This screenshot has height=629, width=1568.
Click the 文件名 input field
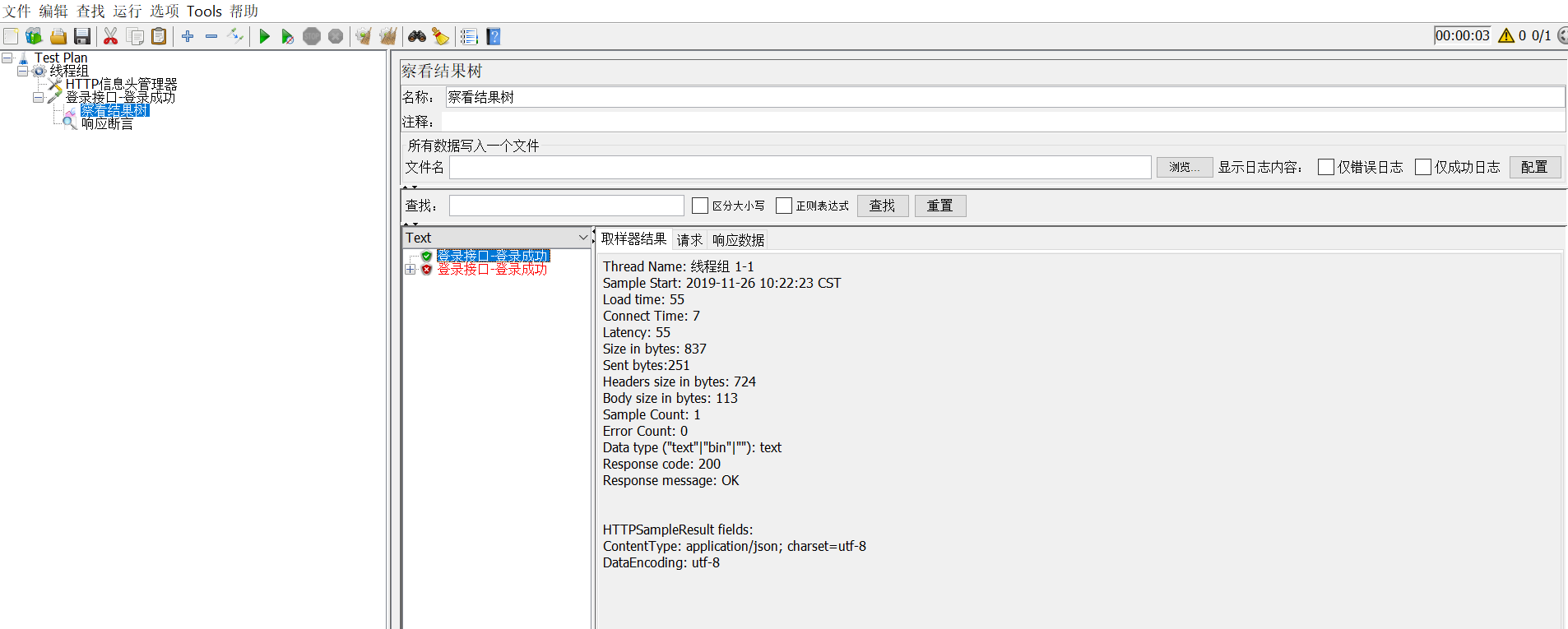[x=800, y=167]
